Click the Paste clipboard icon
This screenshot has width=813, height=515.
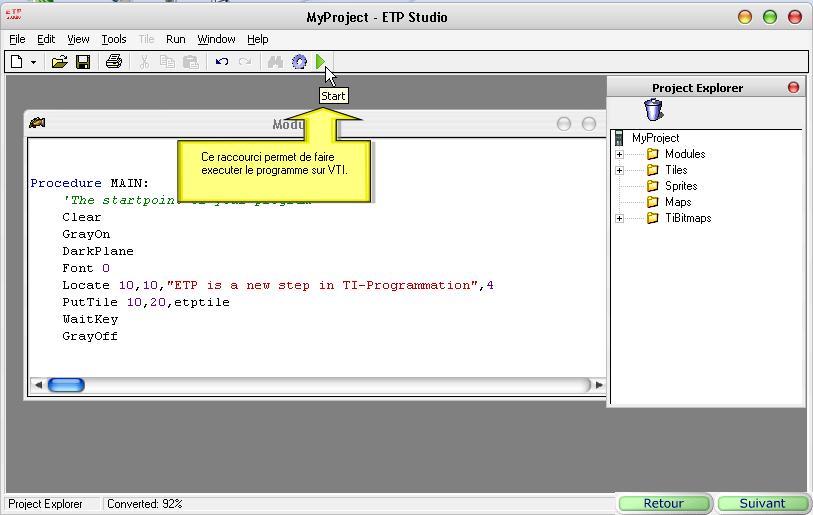191,62
